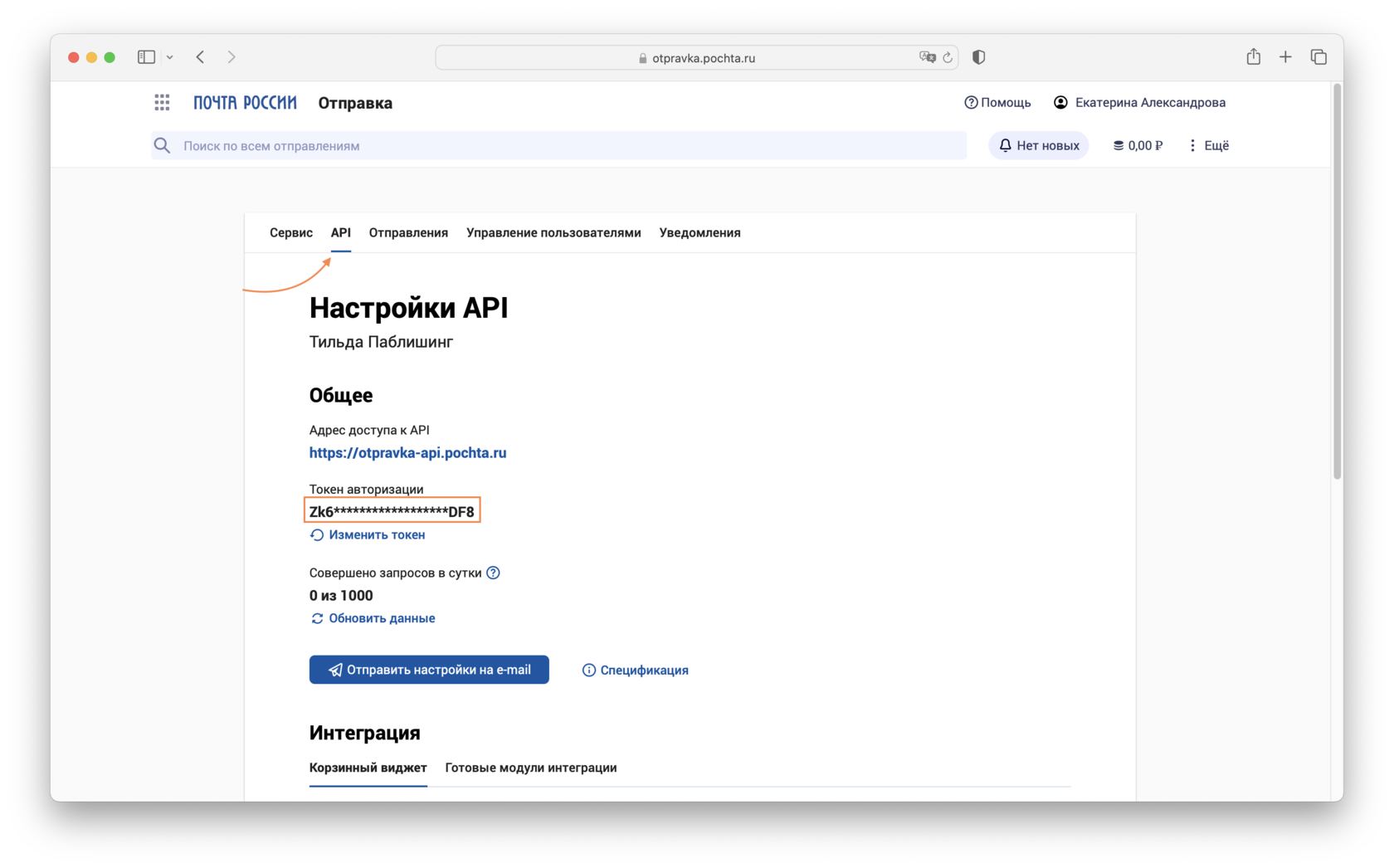Click the Почта России logo
The image size is (1394, 868).
point(245,103)
